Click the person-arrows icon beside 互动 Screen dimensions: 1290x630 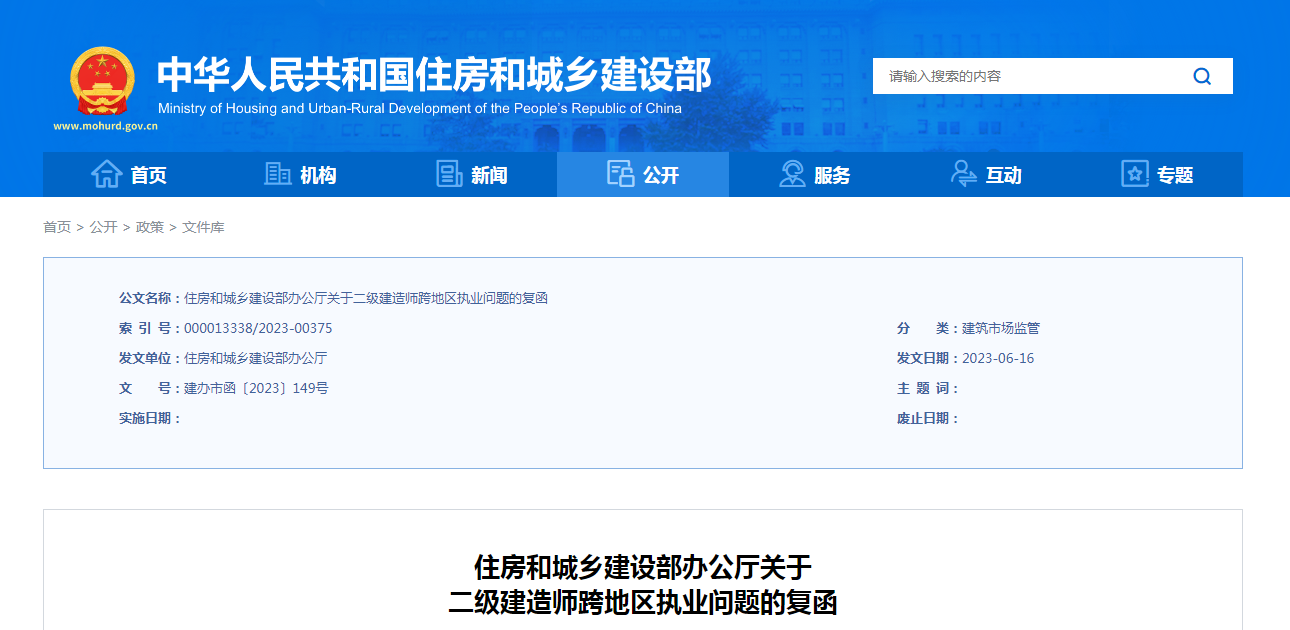pos(964,174)
